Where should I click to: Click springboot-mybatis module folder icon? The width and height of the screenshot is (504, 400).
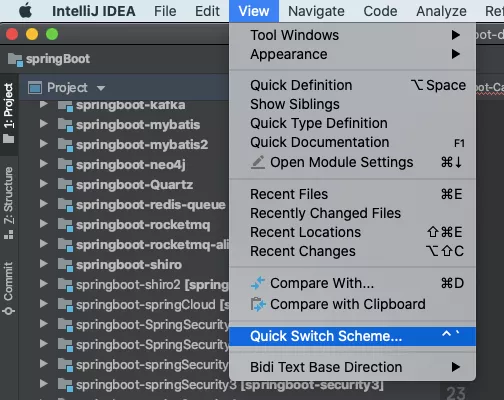(x=65, y=125)
